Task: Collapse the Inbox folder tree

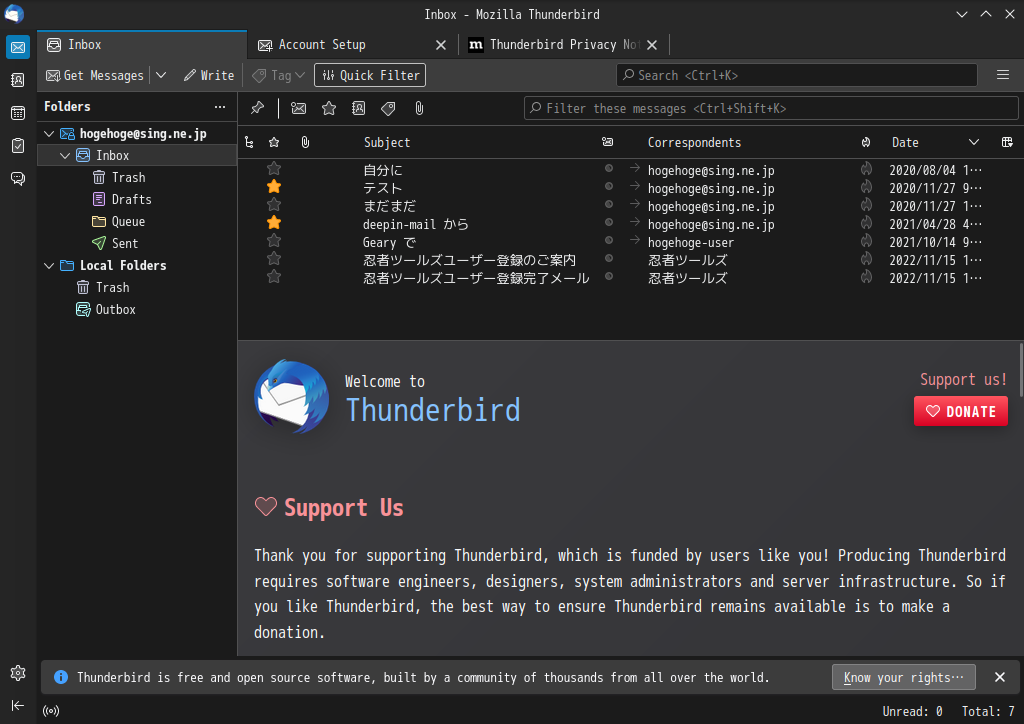Action: (x=65, y=156)
